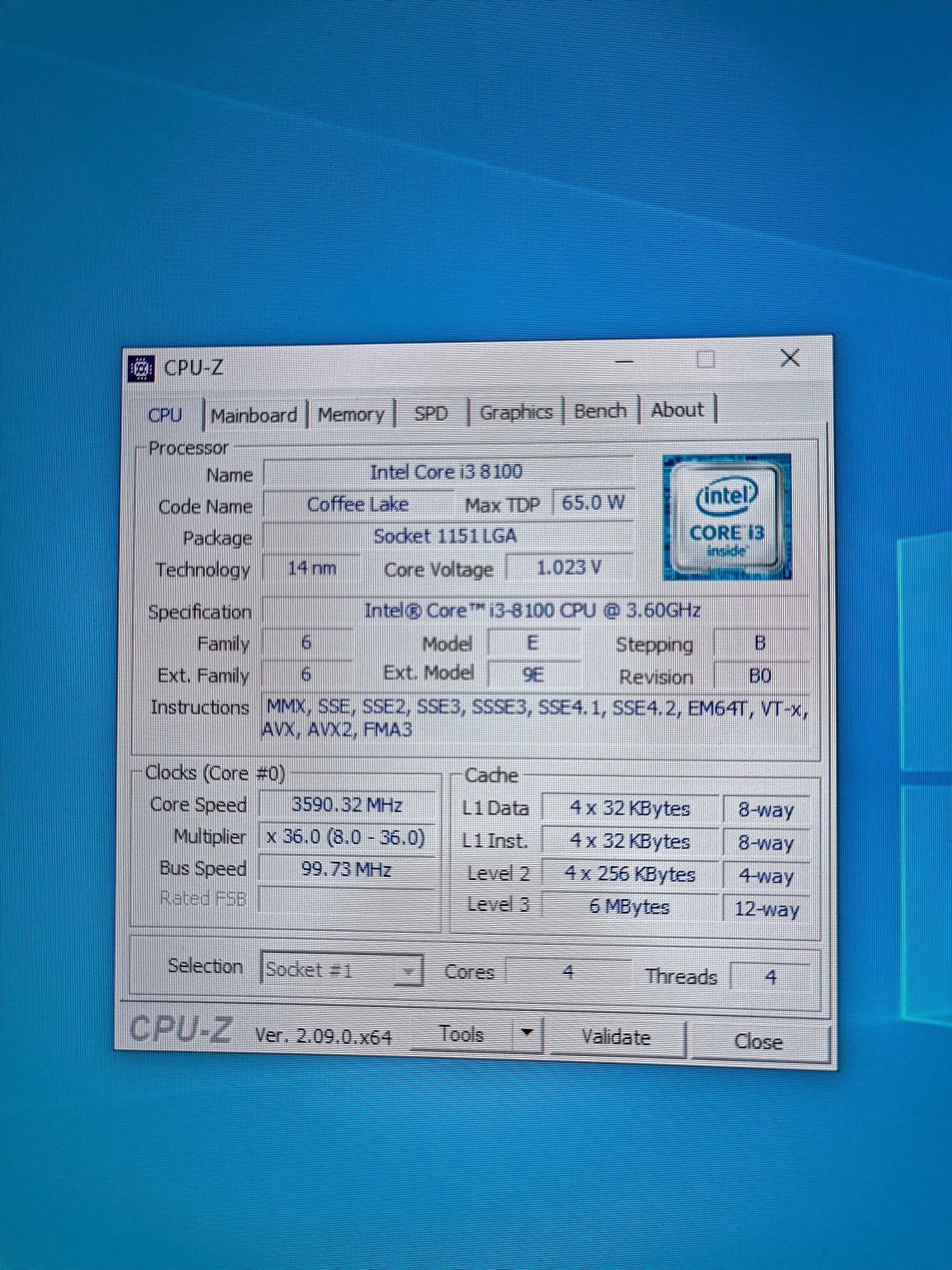
Task: Click the L1 Data 4 x 32 KBytes value
Action: pos(630,808)
